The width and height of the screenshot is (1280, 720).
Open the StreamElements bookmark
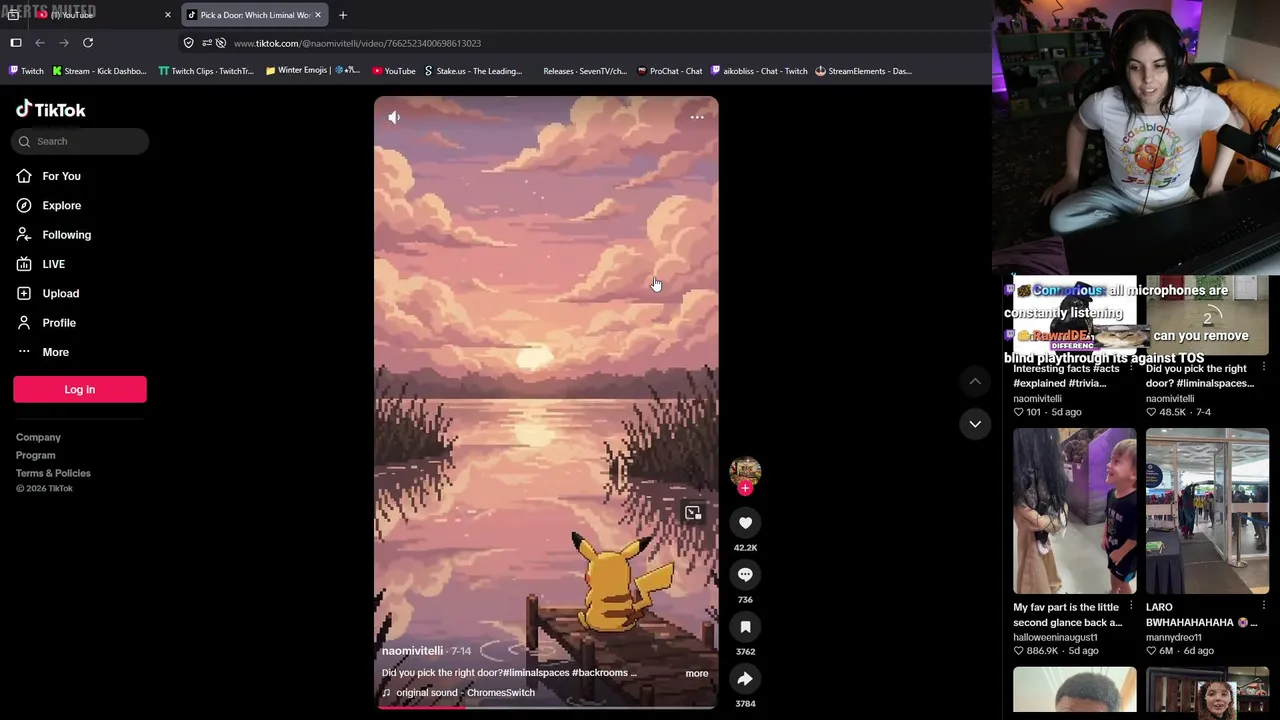863,71
